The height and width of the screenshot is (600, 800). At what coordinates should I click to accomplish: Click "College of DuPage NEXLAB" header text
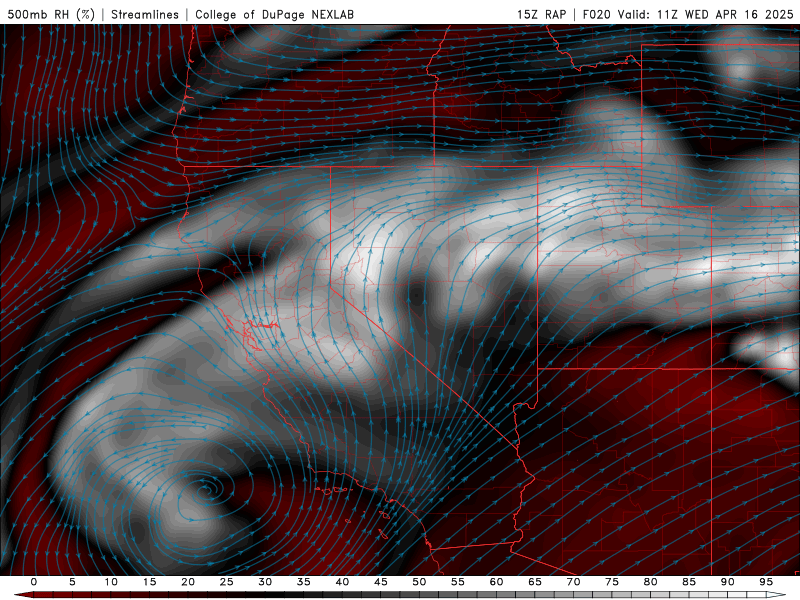tap(274, 14)
